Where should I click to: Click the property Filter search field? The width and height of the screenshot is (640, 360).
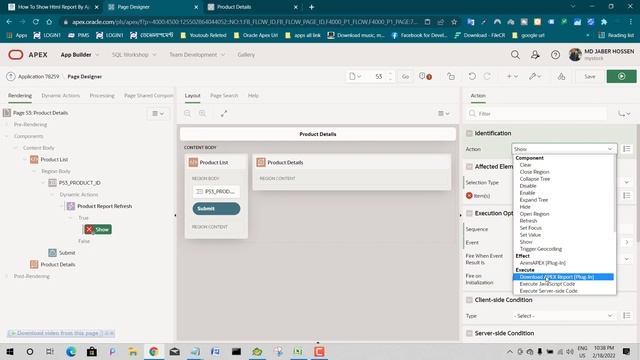[x=537, y=113]
